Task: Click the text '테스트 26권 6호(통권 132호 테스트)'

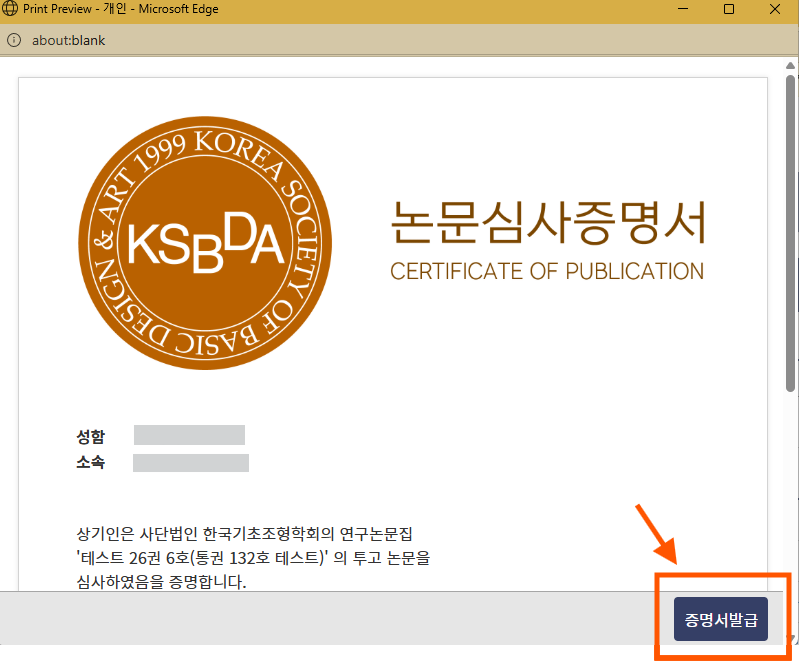Action: (202, 558)
